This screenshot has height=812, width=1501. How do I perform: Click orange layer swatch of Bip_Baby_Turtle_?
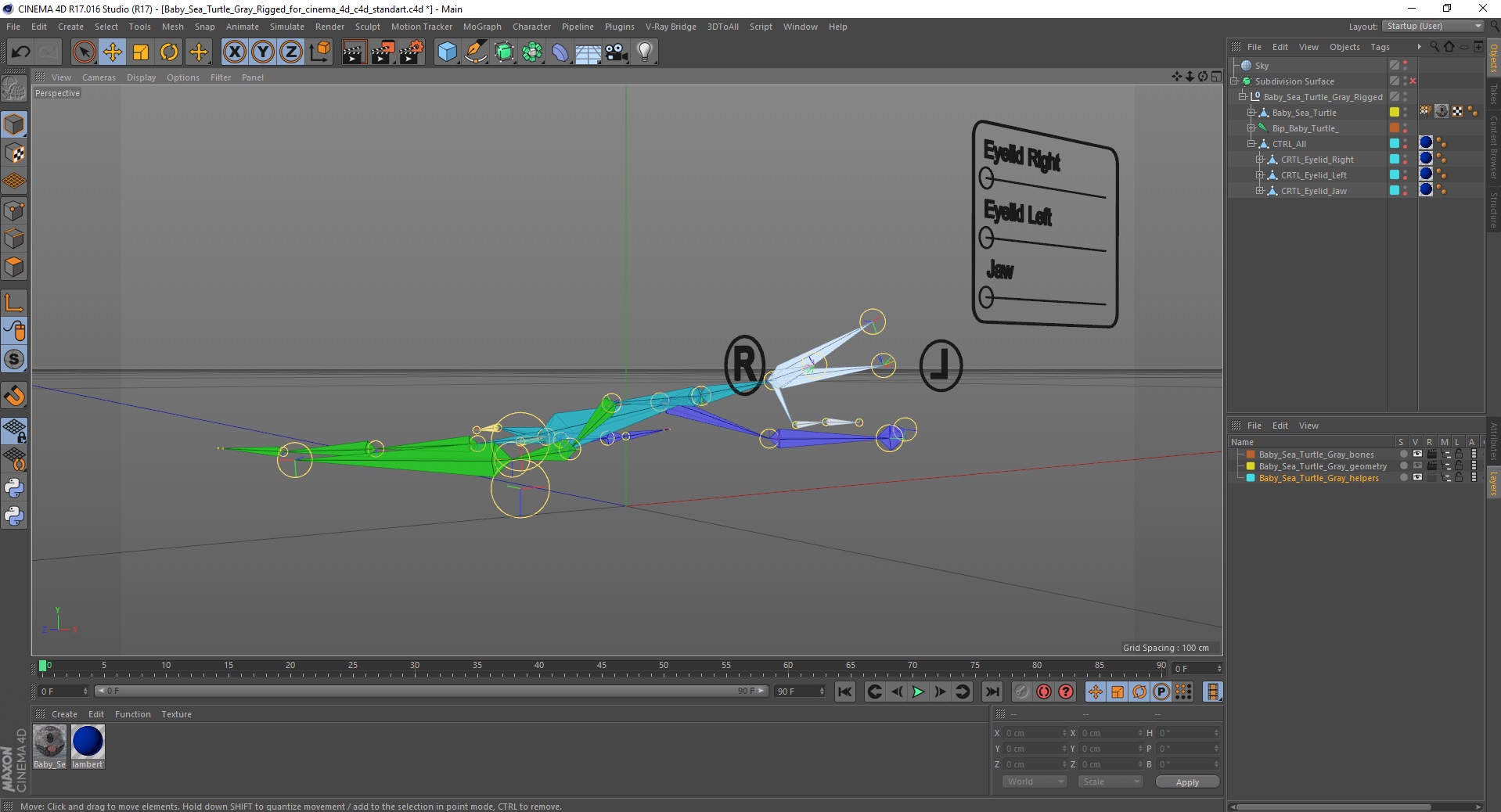[1395, 128]
